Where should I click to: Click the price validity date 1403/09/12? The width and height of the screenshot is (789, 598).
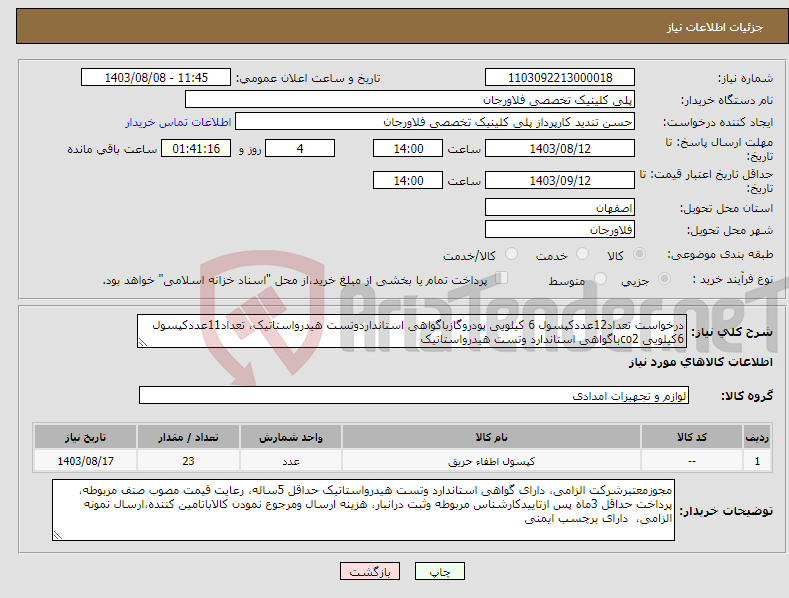[x=560, y=180]
